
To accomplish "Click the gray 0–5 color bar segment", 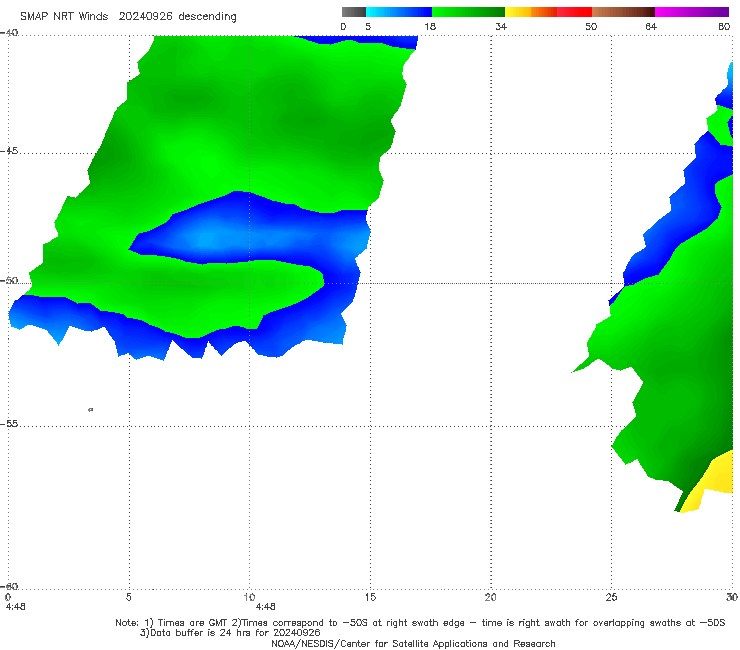I will 354,12.
